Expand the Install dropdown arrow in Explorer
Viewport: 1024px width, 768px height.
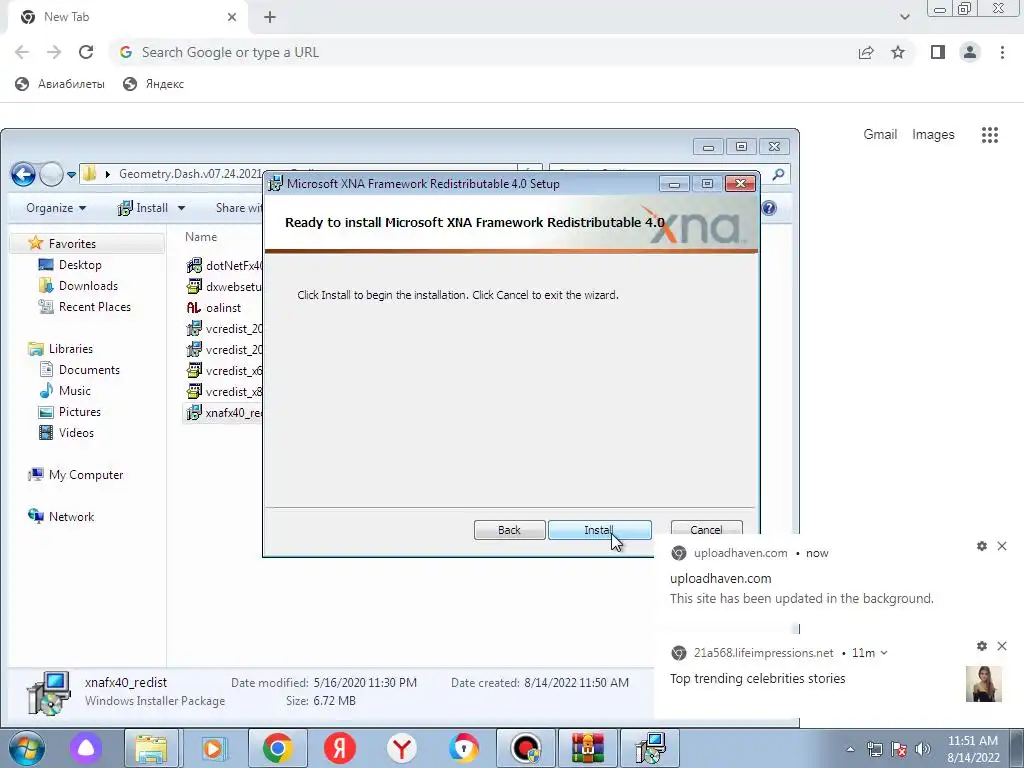click(182, 208)
